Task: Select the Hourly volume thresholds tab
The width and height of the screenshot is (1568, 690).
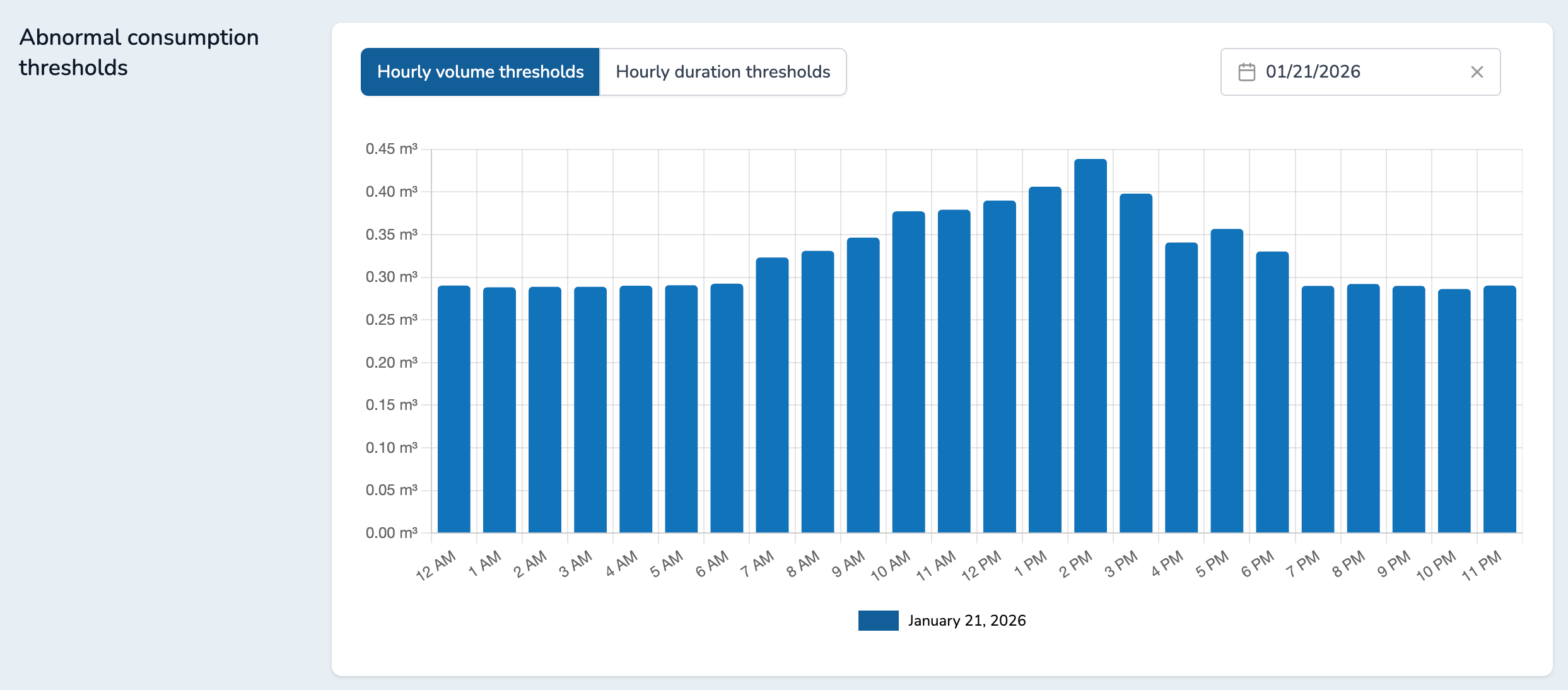Action: tap(480, 72)
